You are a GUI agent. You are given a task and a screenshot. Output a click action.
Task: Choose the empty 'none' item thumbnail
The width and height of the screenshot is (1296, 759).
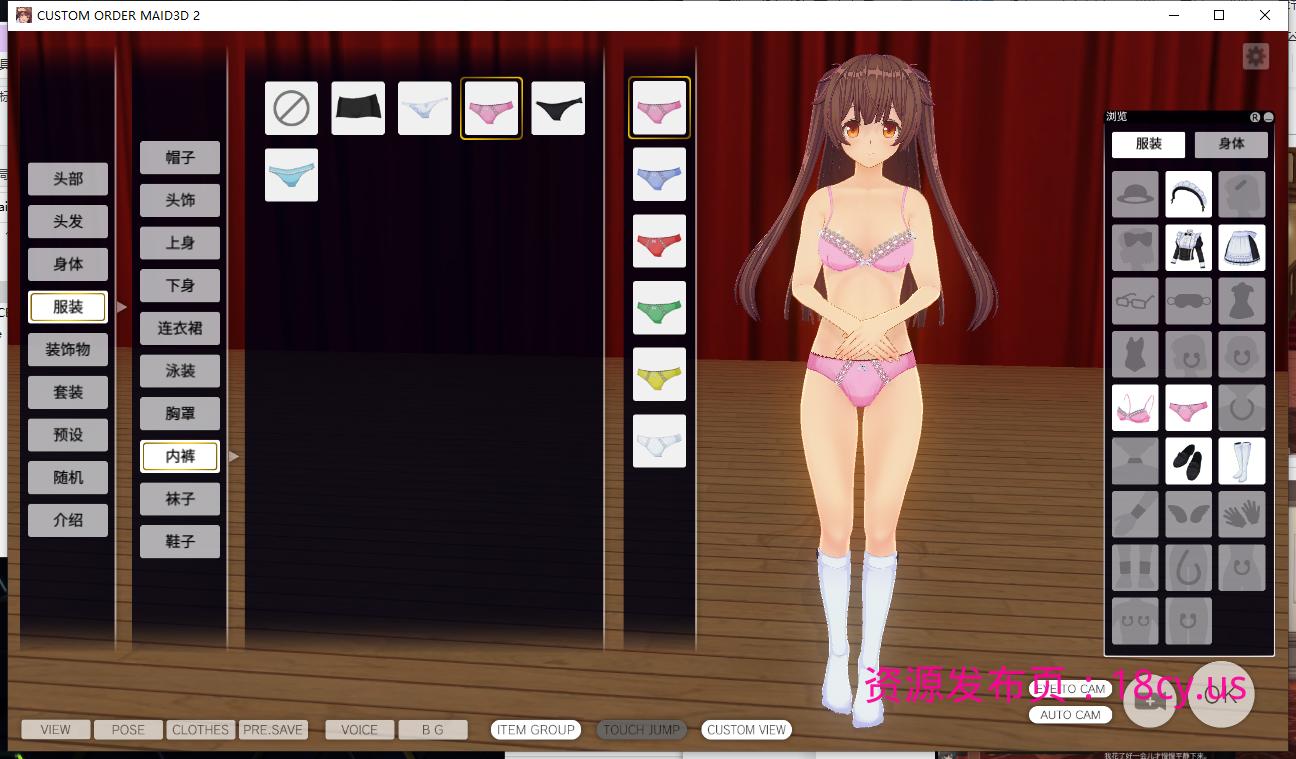pyautogui.click(x=291, y=108)
